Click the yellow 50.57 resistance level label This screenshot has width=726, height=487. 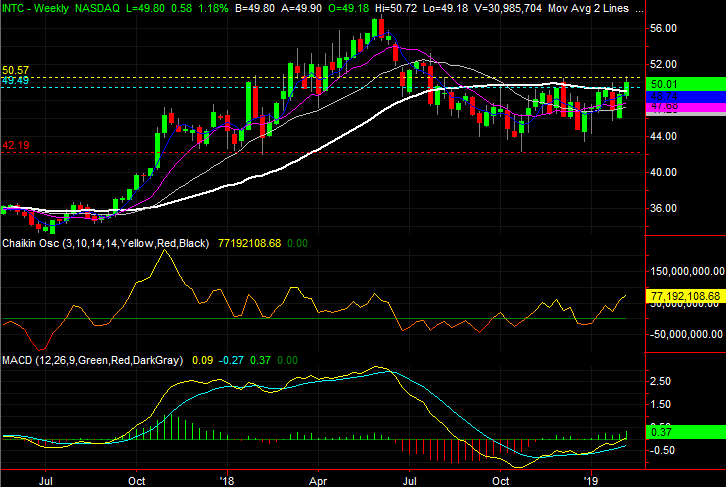click(15, 70)
